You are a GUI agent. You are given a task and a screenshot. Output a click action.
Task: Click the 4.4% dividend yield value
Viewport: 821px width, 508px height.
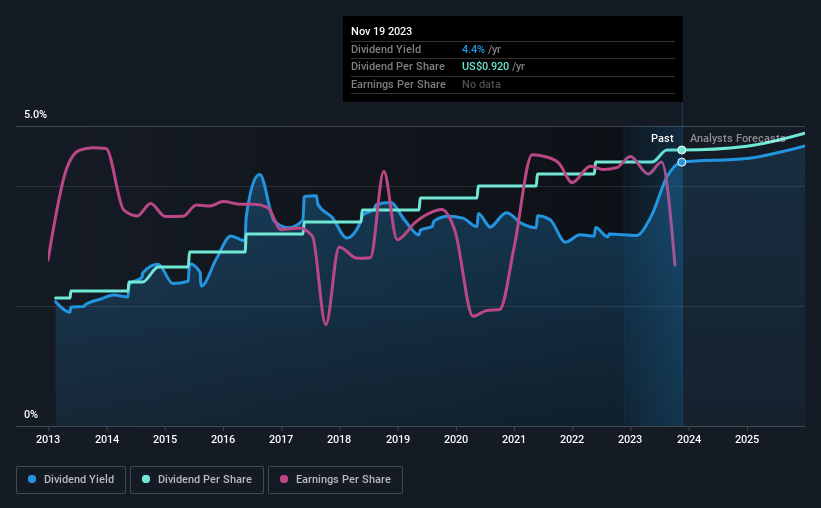[x=473, y=49]
